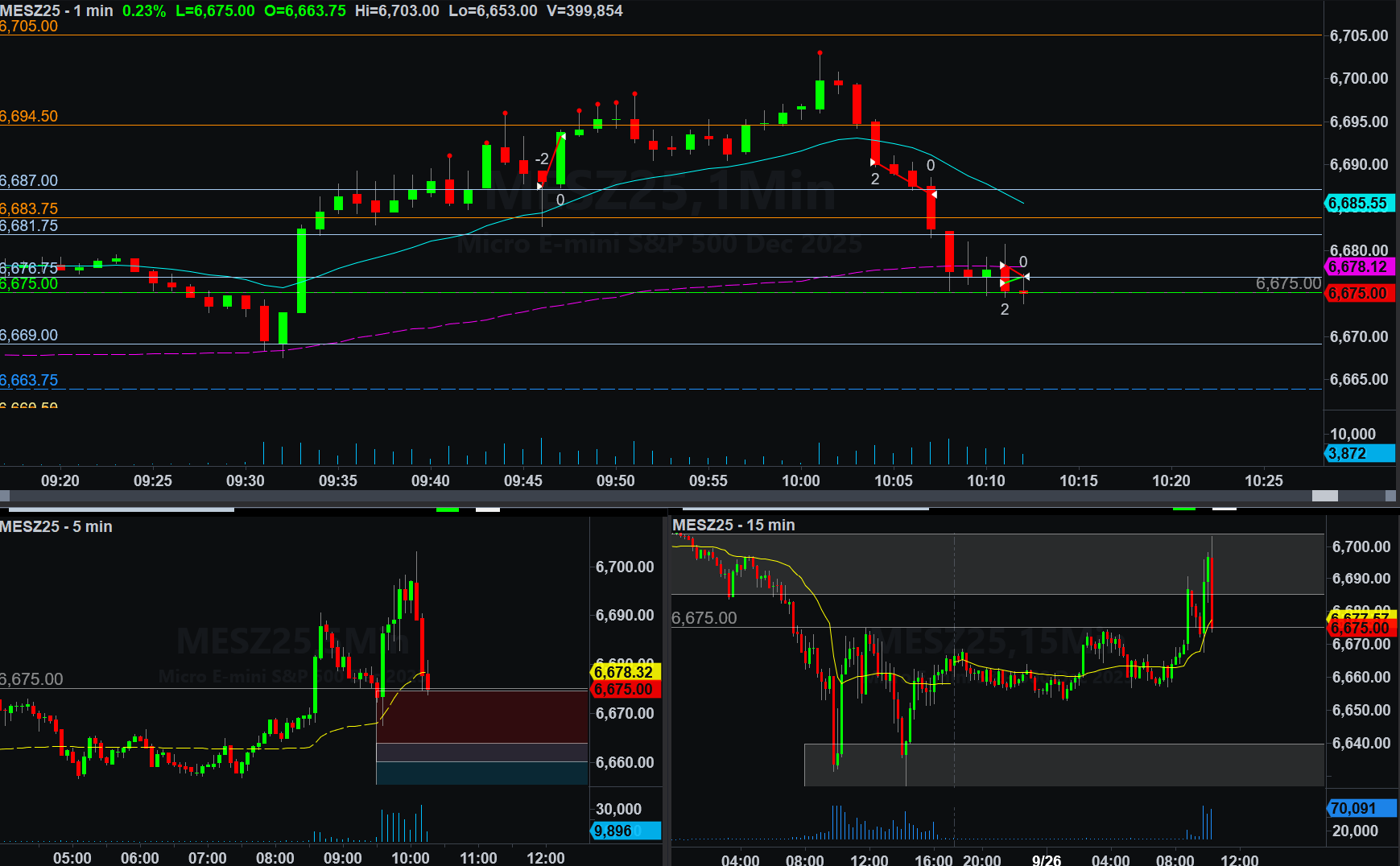Click the 1 min chart scrollbar thumb
The height and width of the screenshot is (866, 1400).
tap(1324, 496)
